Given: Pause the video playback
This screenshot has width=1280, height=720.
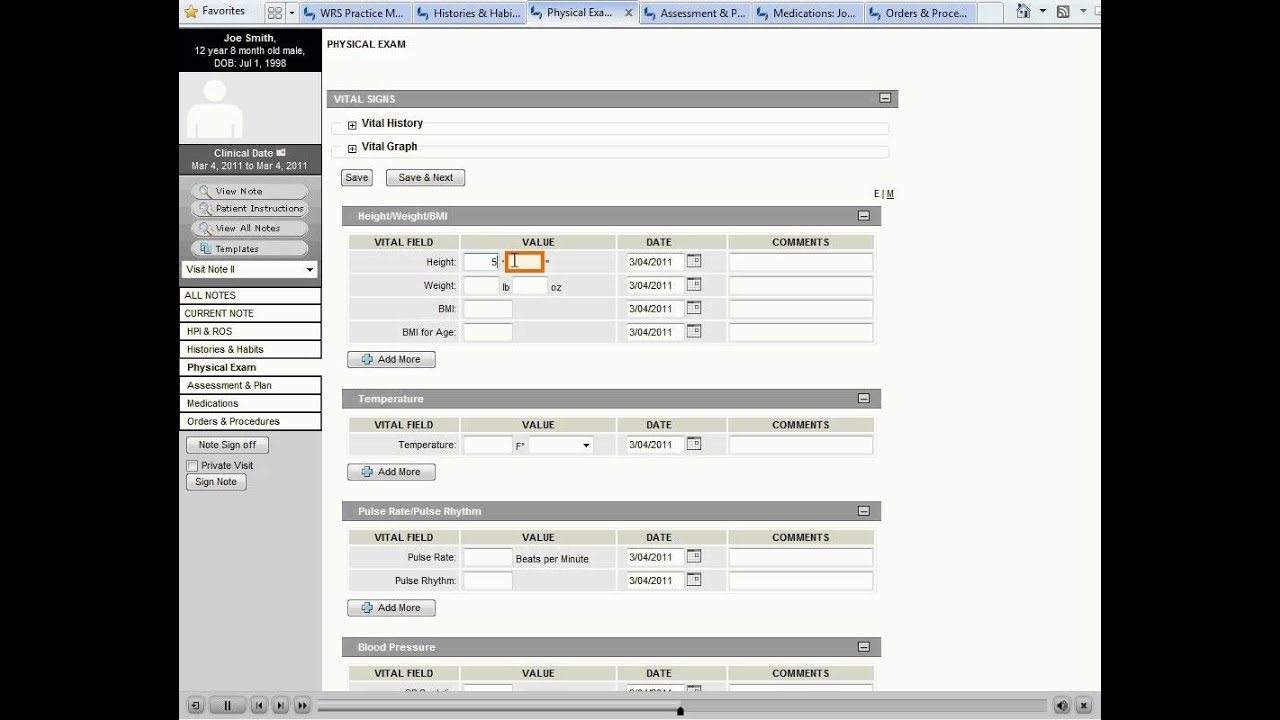Looking at the screenshot, I should (x=227, y=706).
